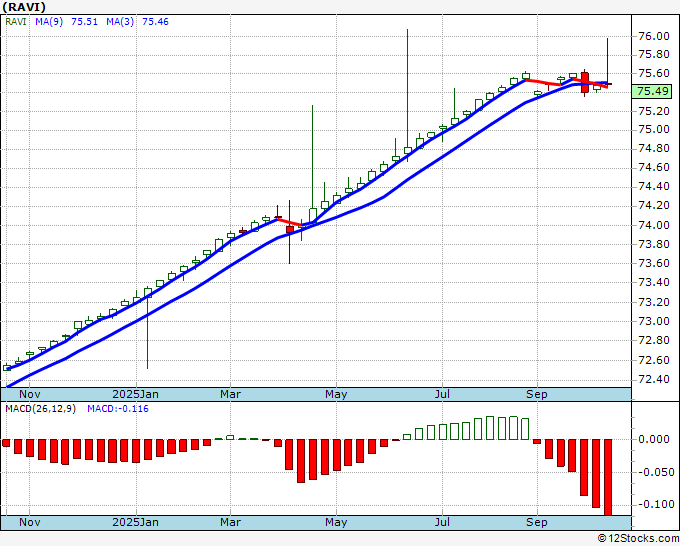
Task: Click Mar on the price chart date axis
Action: tap(230, 394)
